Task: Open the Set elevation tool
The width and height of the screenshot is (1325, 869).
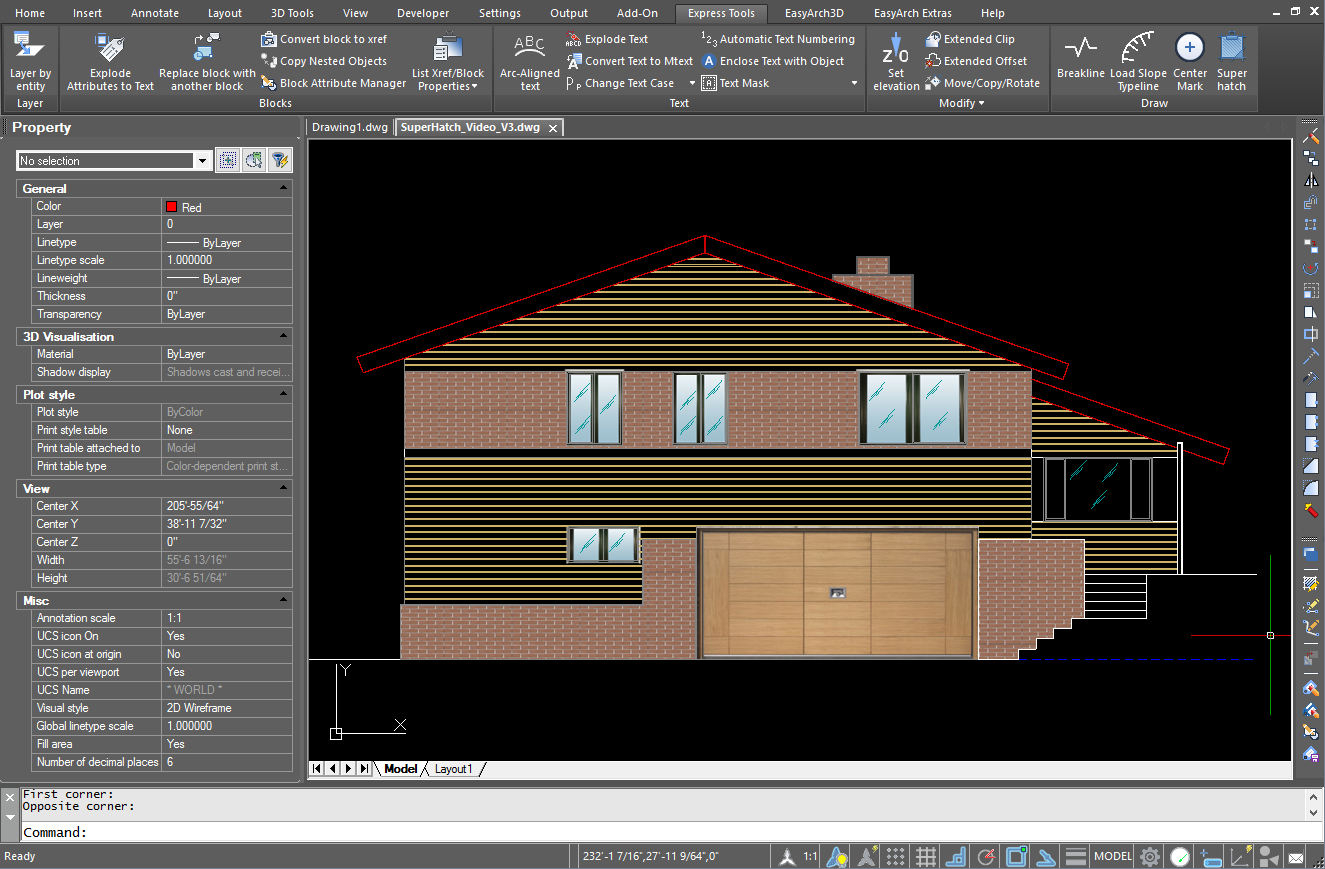Action: [x=895, y=62]
